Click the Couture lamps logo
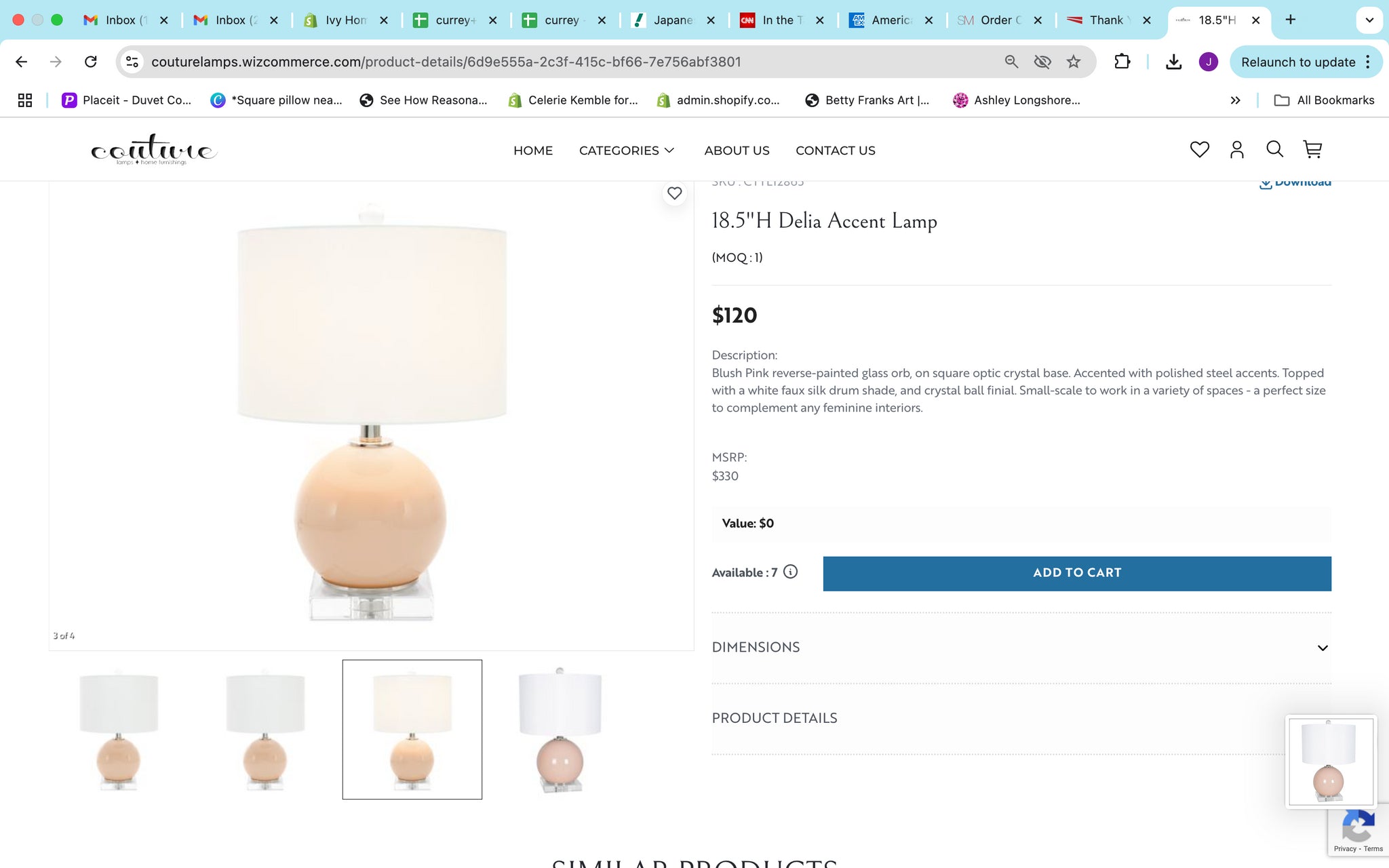 coord(154,149)
